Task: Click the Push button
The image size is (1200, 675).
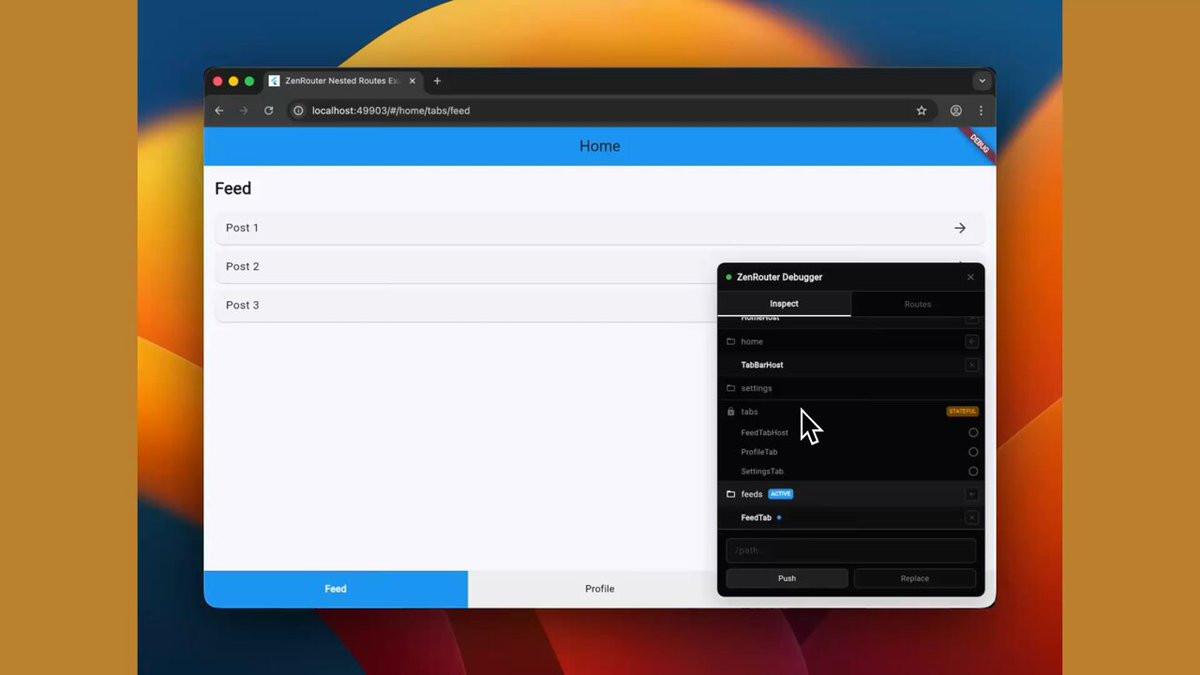Action: point(787,578)
